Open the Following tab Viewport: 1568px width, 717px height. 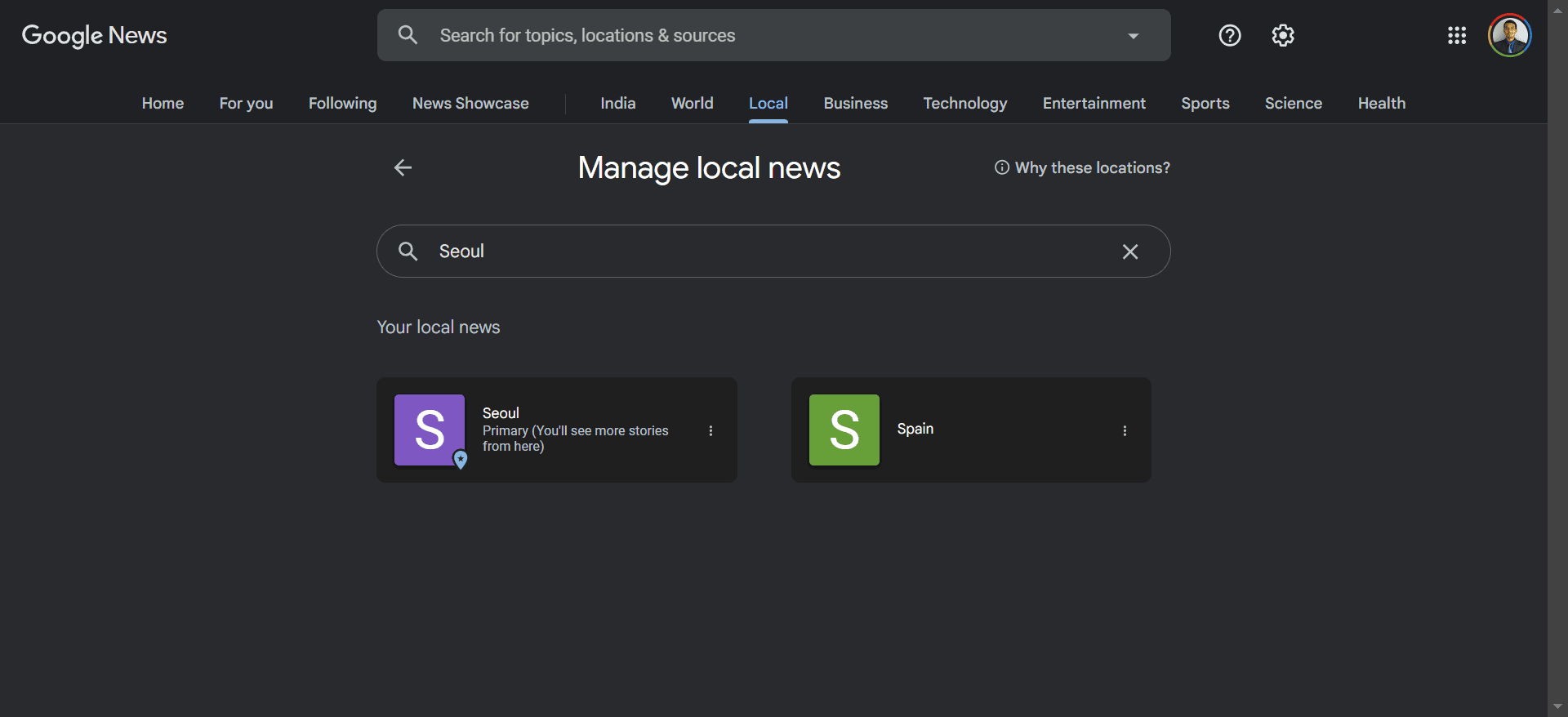click(342, 103)
